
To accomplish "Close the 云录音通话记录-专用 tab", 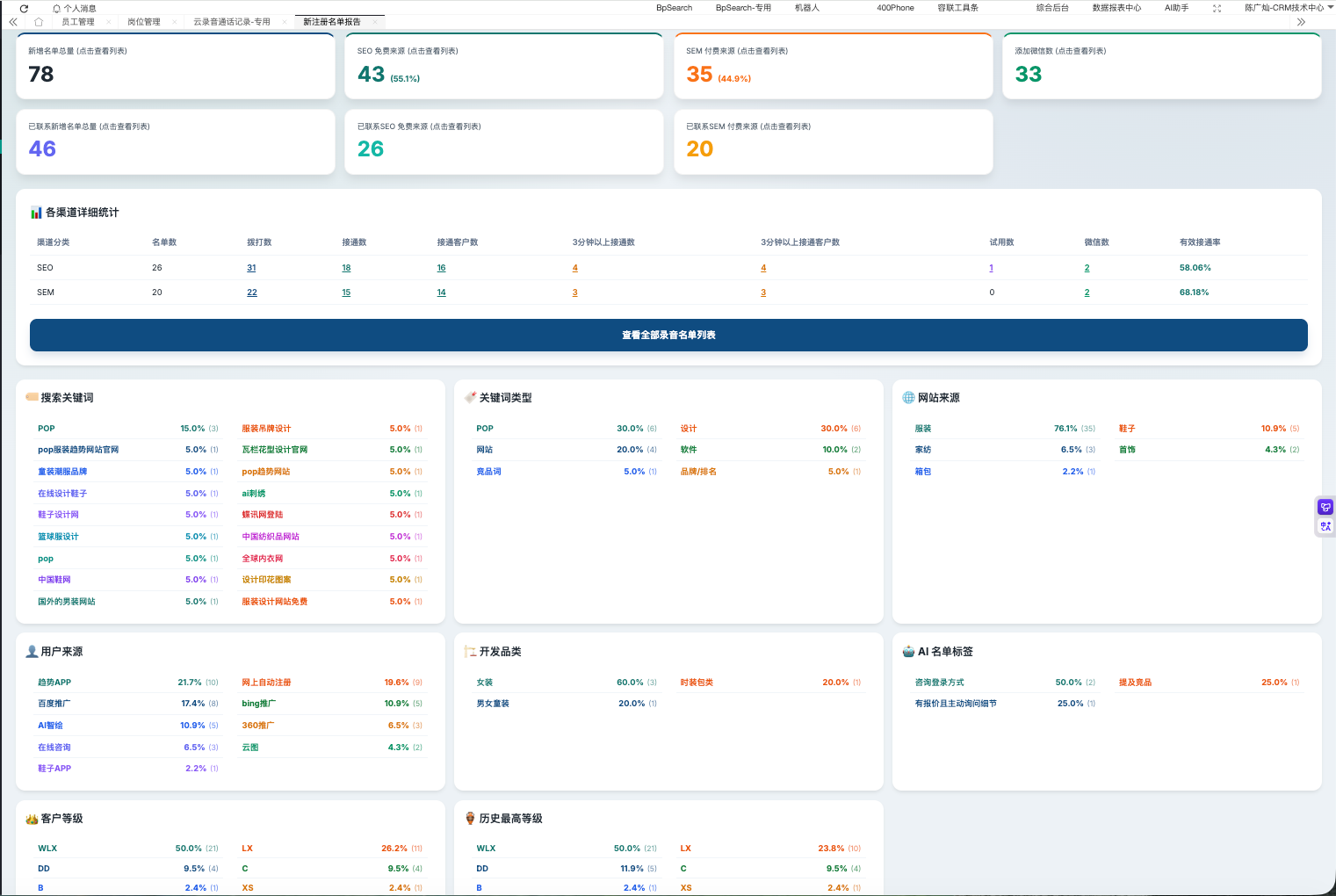I will 284,22.
